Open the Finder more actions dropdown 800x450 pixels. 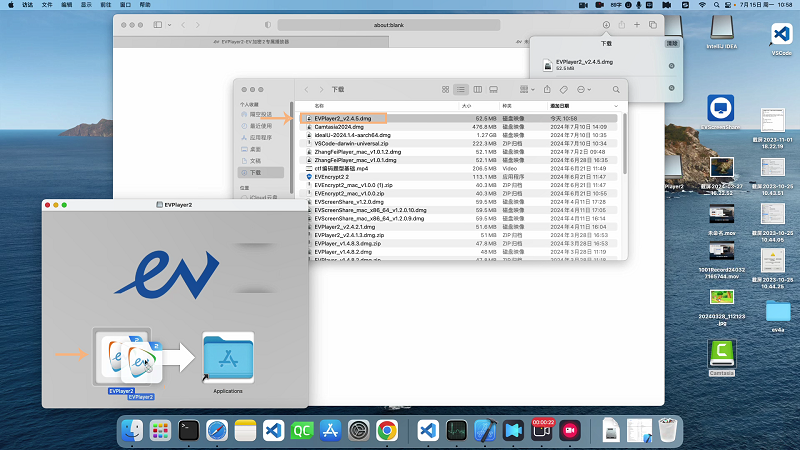tap(584, 89)
